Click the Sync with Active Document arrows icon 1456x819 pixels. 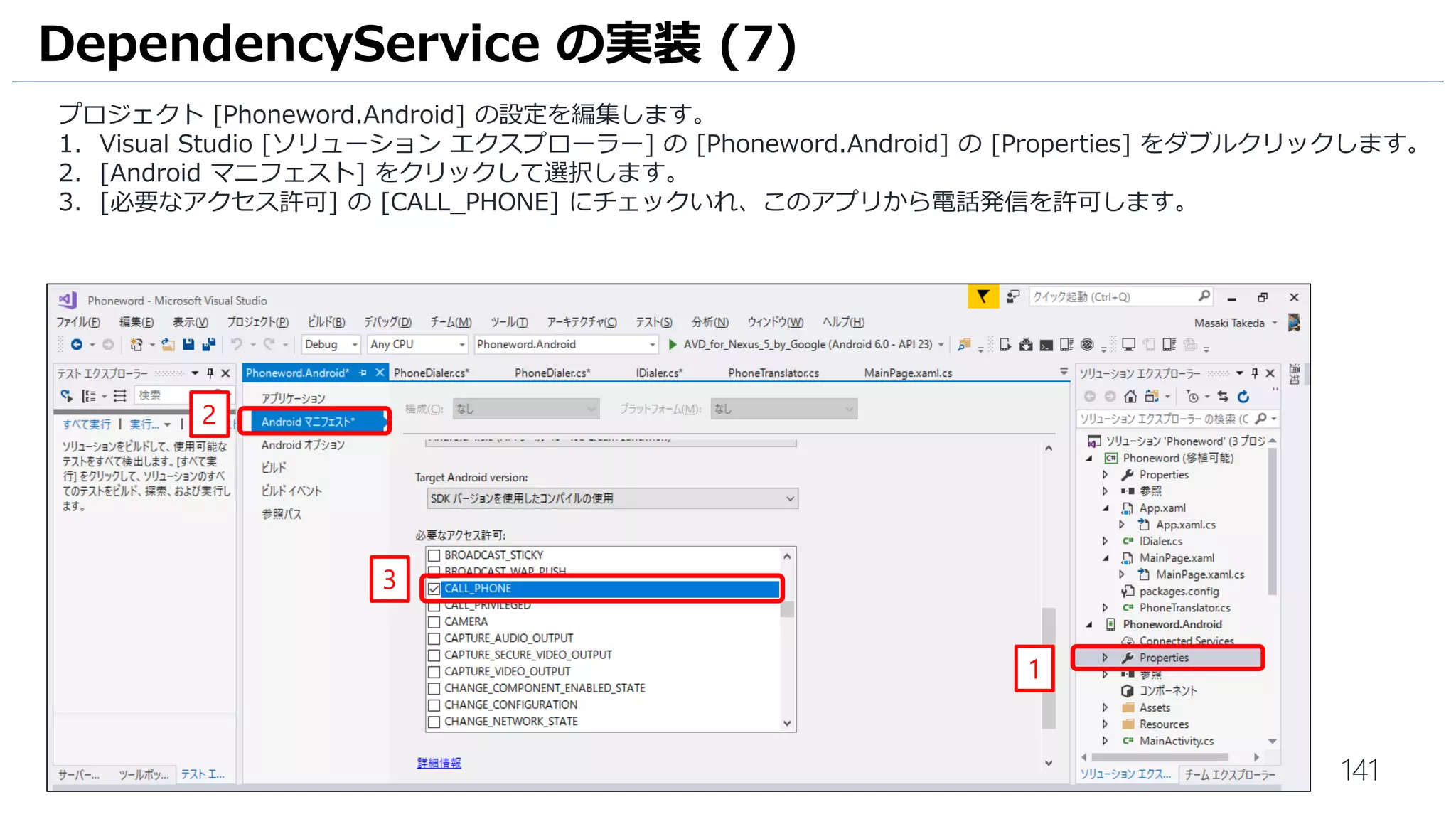(1223, 397)
